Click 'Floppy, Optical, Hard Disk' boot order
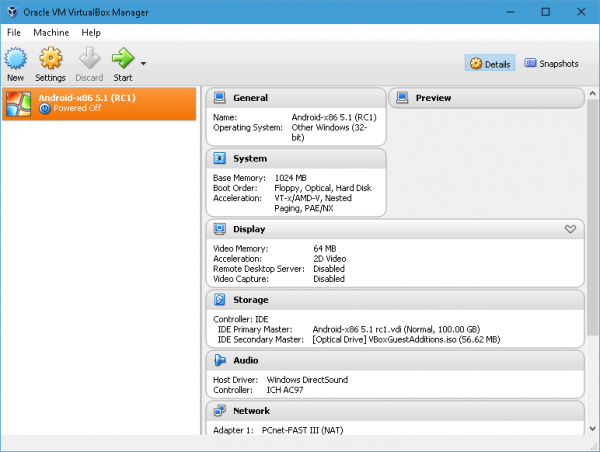 tap(323, 188)
